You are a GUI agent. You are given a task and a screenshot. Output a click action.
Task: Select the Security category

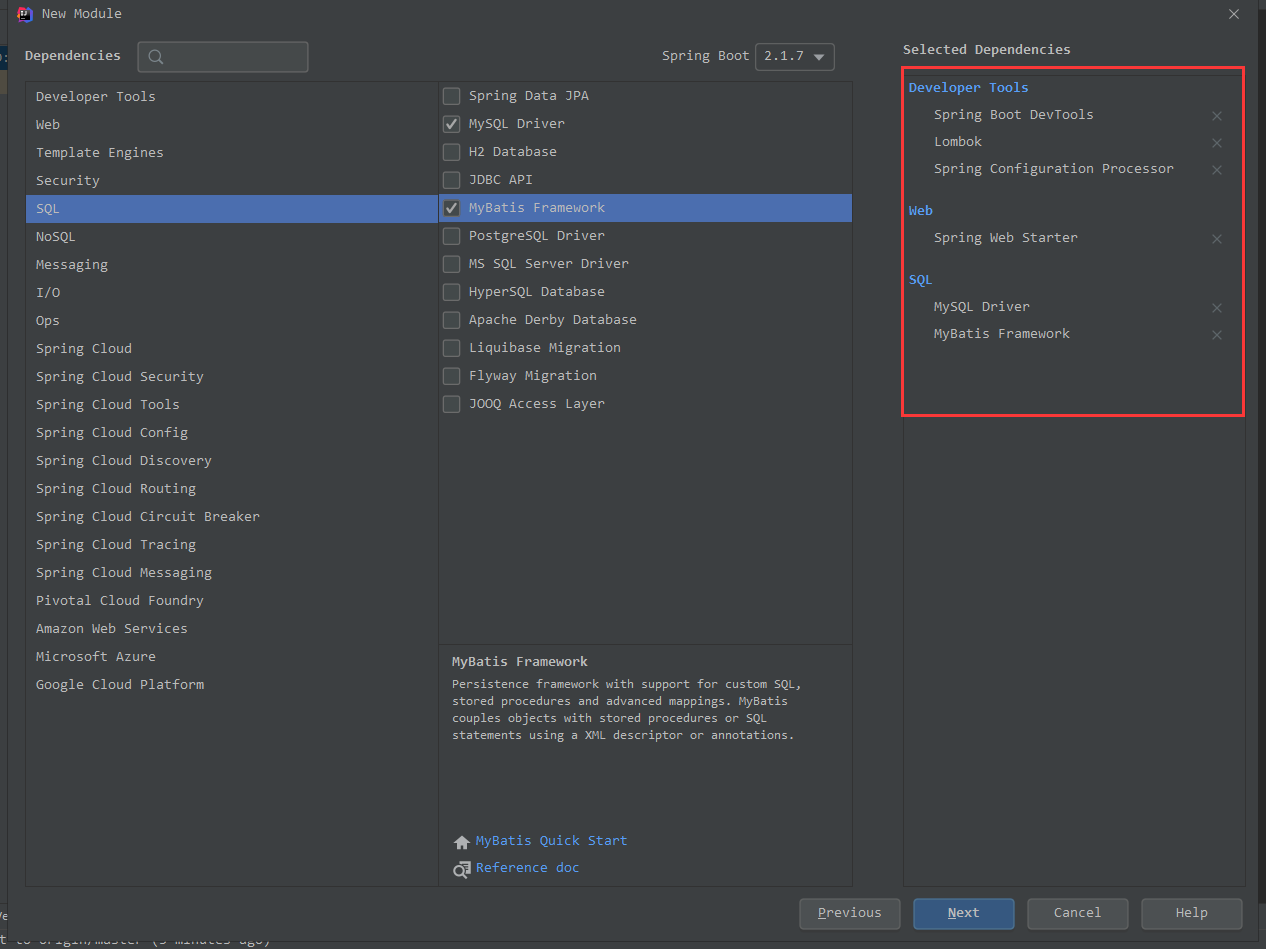pyautogui.click(x=232, y=181)
